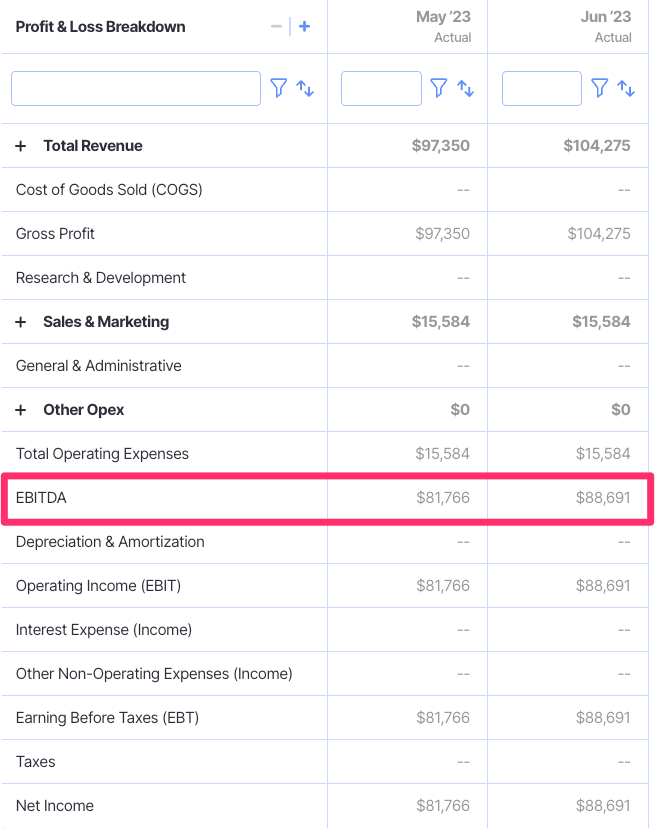
Task: Open the filter icon under May '23
Action: pyautogui.click(x=439, y=88)
